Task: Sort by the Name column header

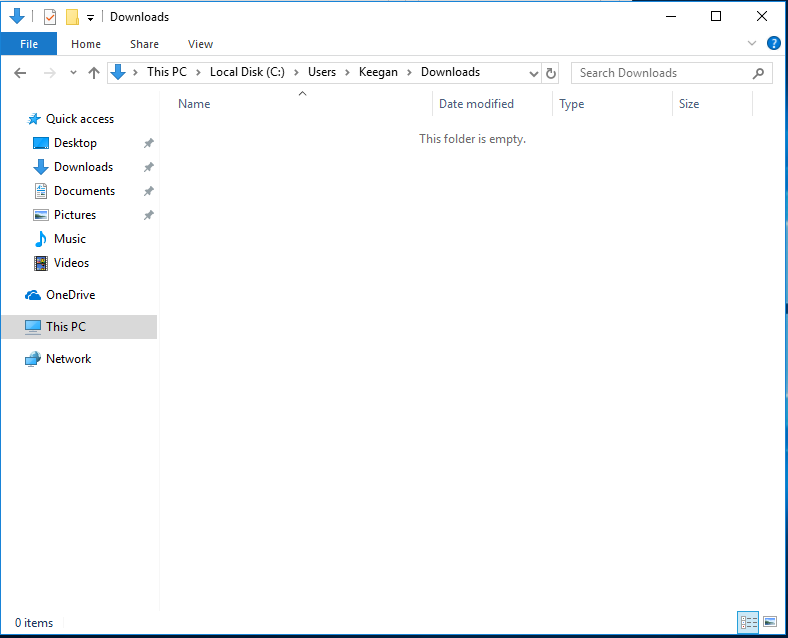Action: [x=194, y=103]
